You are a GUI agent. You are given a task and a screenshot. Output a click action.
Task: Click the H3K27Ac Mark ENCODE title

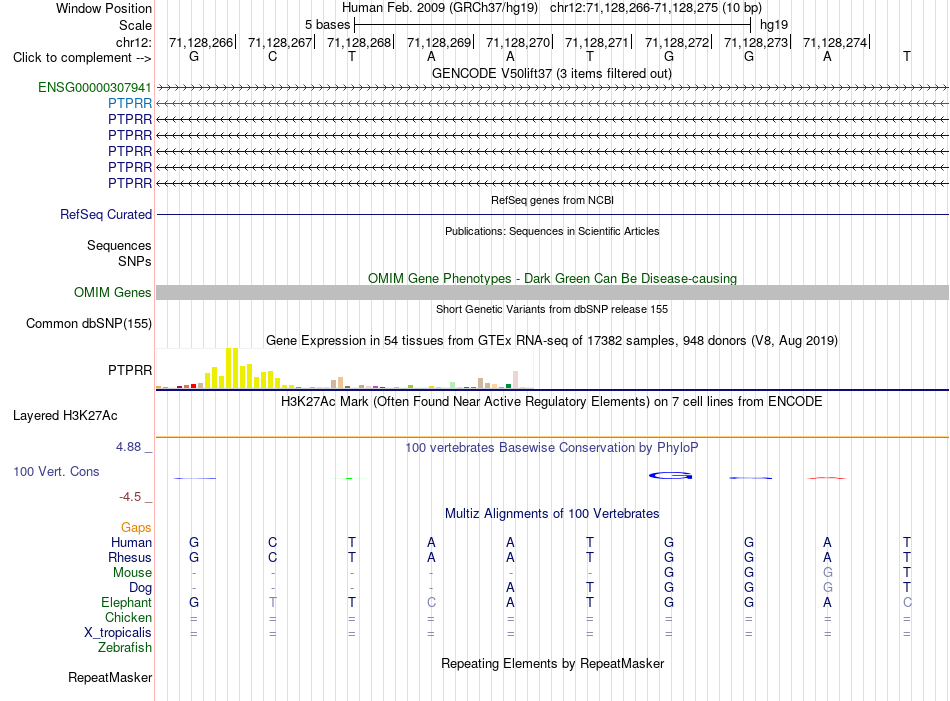coord(552,402)
